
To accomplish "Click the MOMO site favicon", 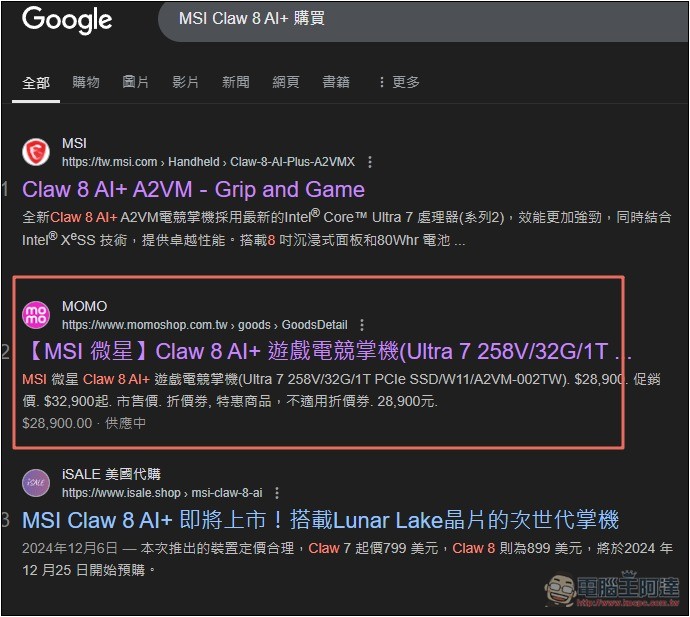I will [36, 315].
